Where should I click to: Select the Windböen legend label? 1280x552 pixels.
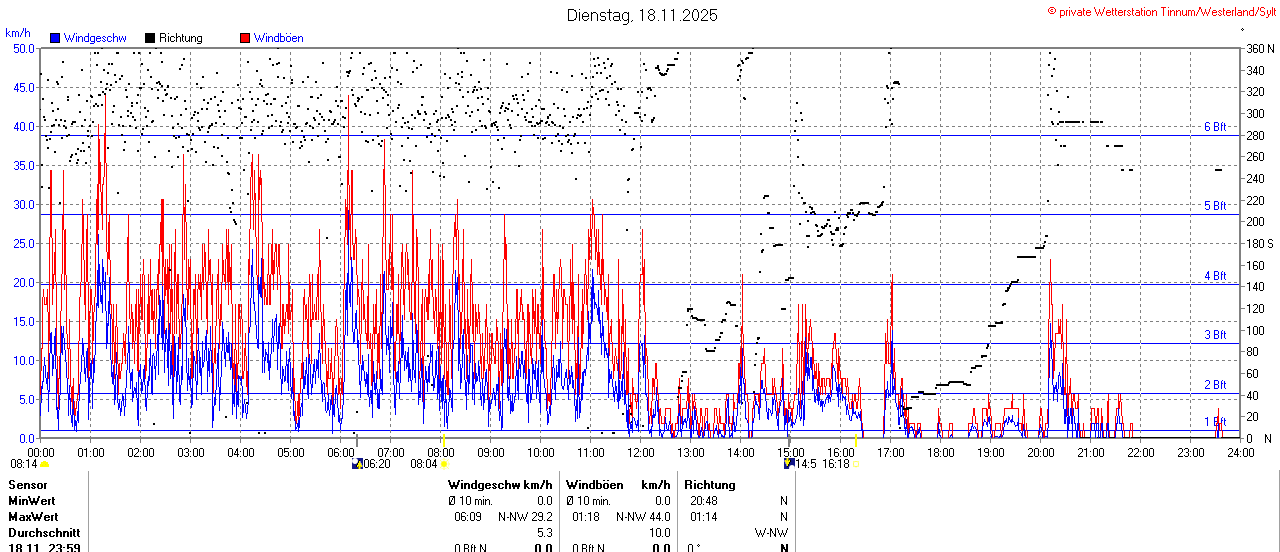pyautogui.click(x=279, y=38)
